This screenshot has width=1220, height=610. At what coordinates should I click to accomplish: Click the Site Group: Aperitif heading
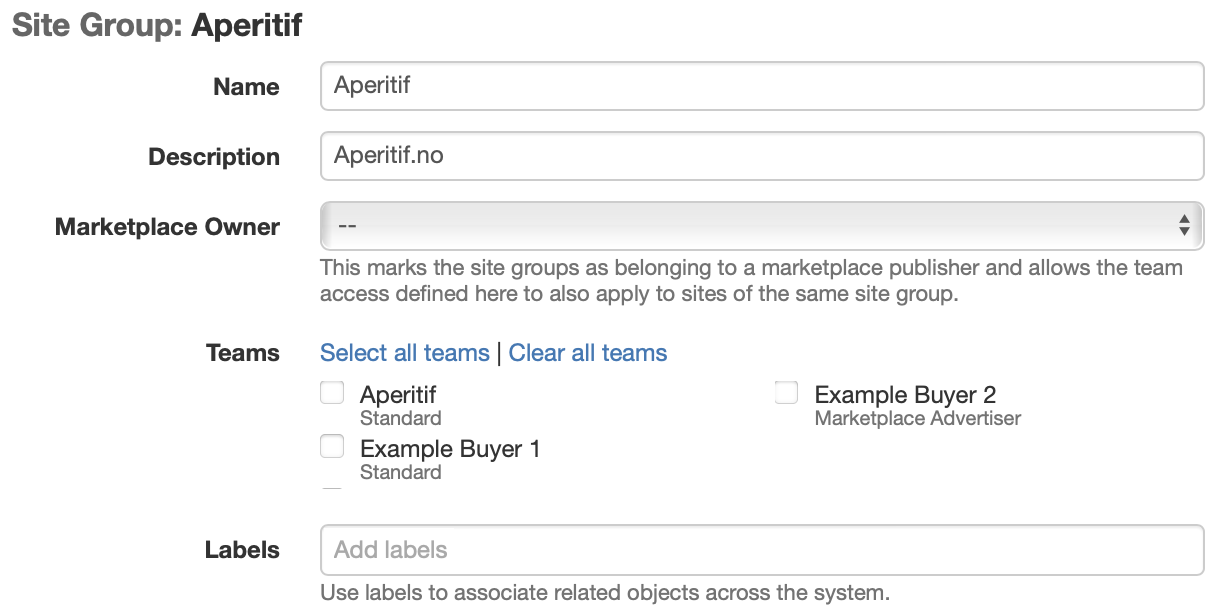point(157,25)
